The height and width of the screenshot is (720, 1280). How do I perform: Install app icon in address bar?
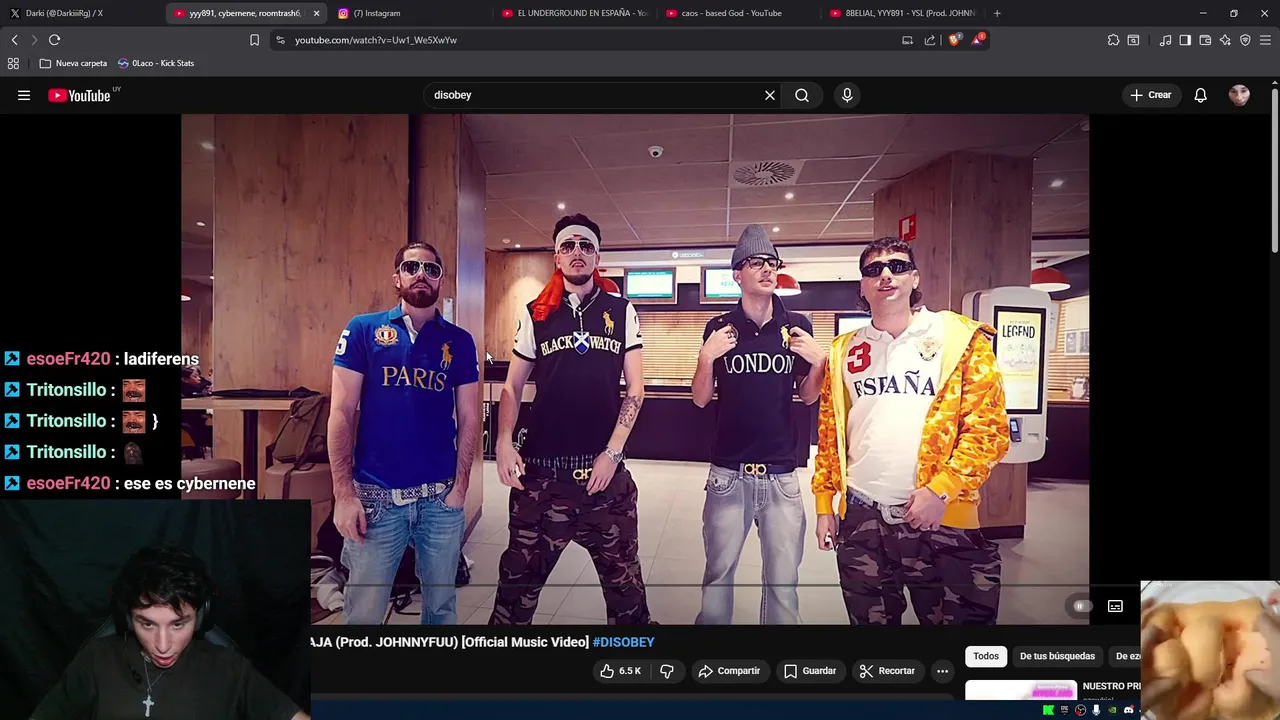pos(907,40)
